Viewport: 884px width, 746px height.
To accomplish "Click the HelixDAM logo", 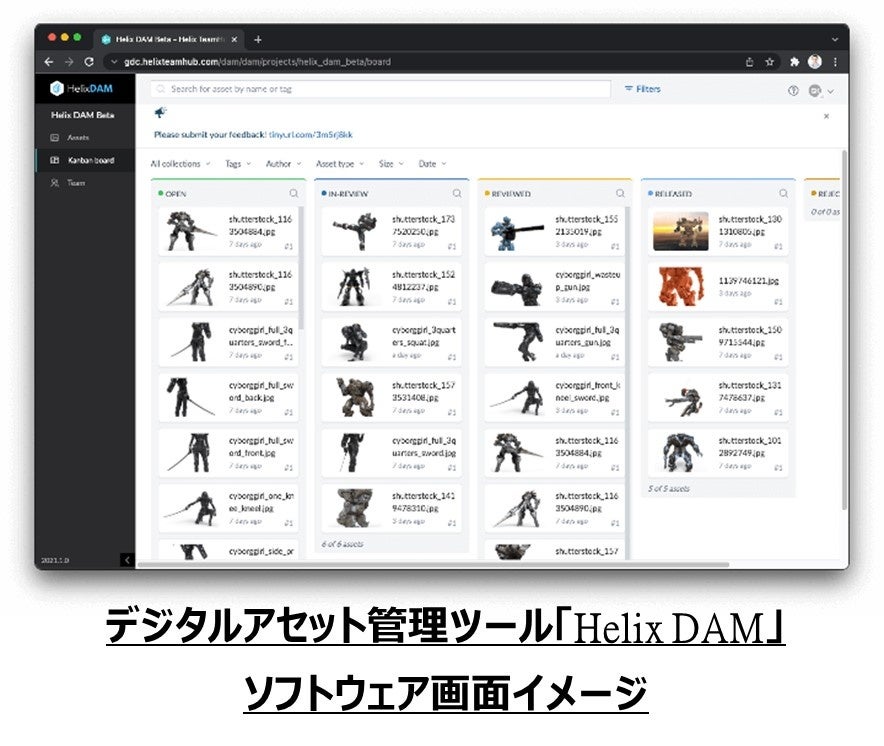I will coord(81,89).
